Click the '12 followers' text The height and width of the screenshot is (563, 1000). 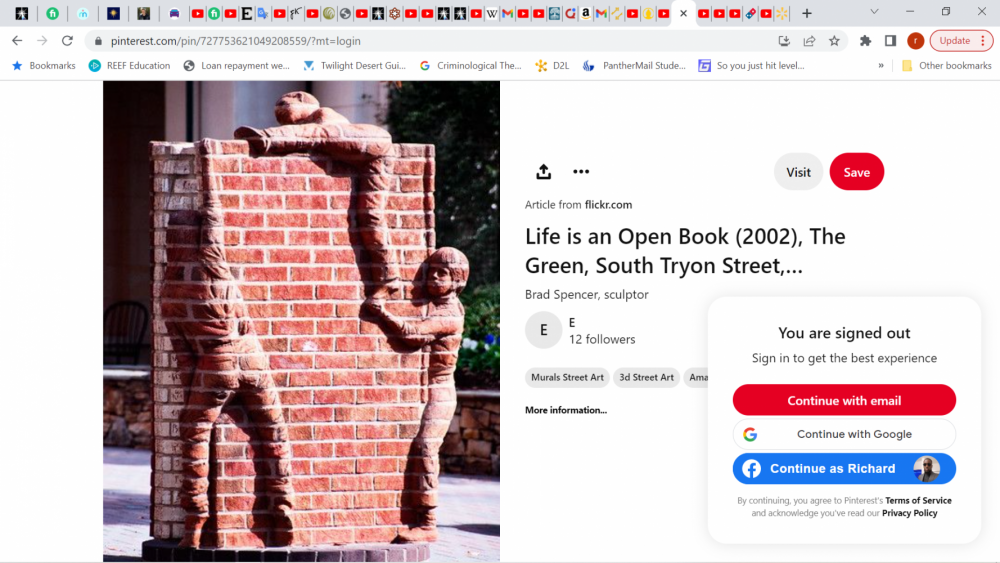click(602, 339)
